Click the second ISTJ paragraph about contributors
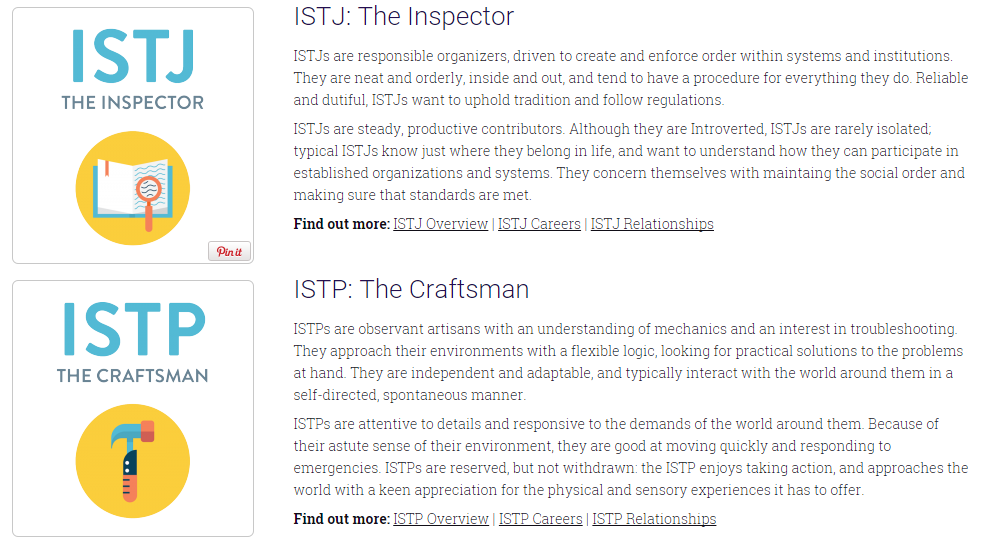Screen dimensions: 987x549 click(629, 162)
